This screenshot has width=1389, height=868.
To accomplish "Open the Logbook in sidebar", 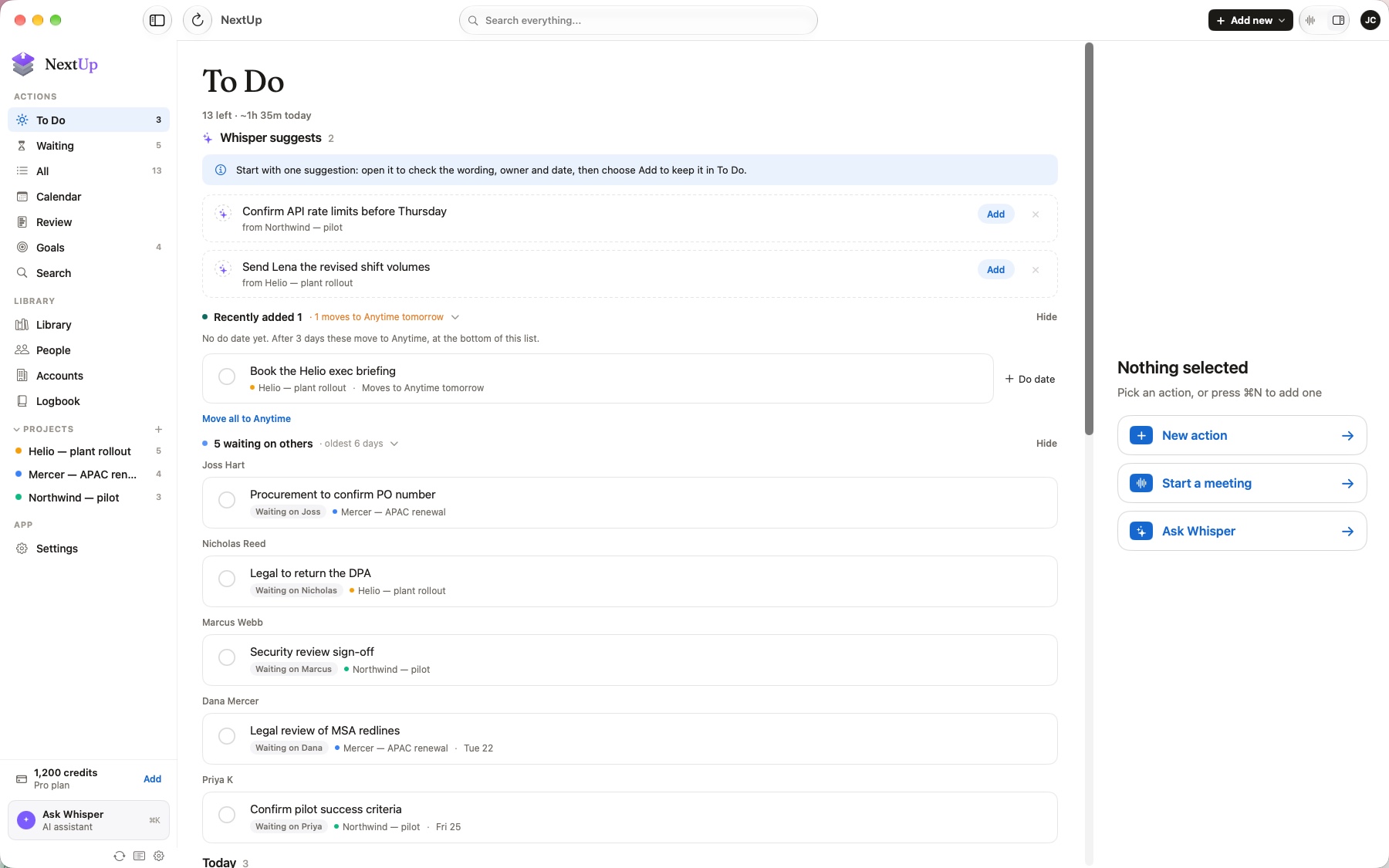I will click(x=89, y=401).
